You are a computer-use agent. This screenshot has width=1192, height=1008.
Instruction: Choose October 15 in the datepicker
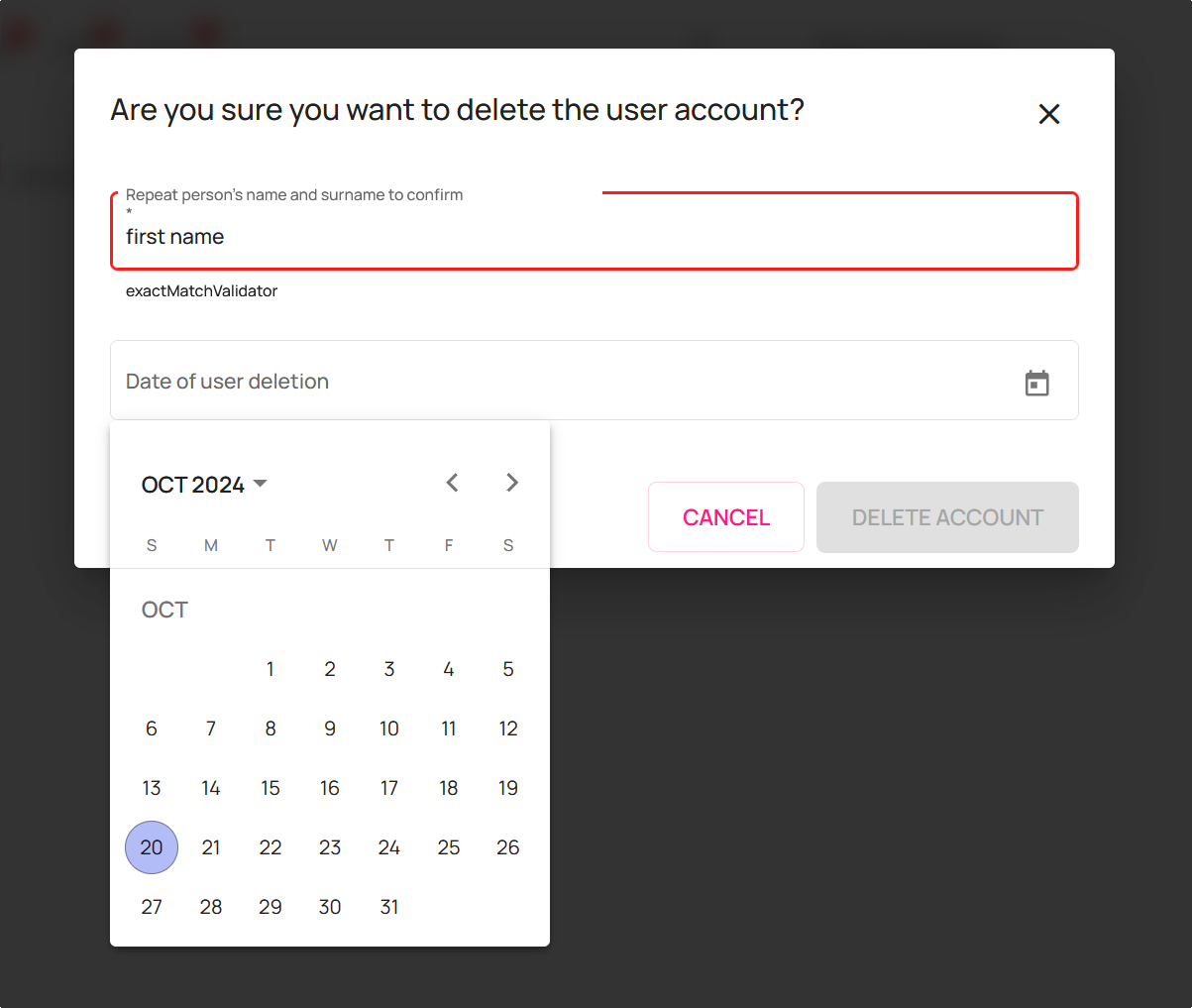(x=271, y=788)
